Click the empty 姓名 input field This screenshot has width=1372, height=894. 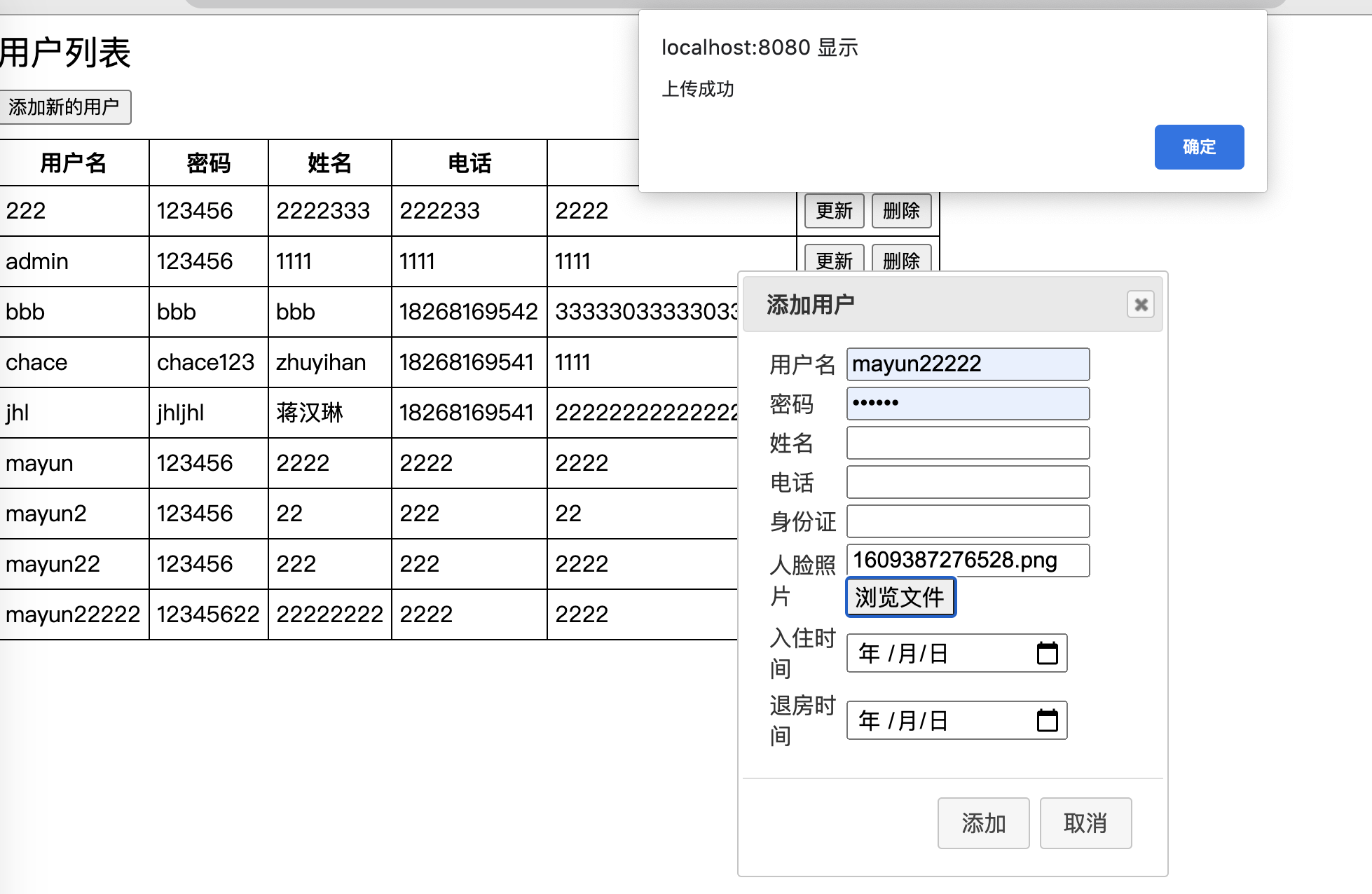(x=967, y=443)
